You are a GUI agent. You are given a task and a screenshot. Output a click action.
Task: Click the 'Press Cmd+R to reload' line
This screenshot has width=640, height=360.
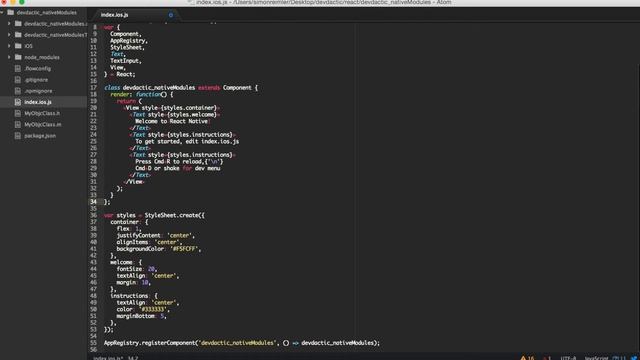[179, 162]
